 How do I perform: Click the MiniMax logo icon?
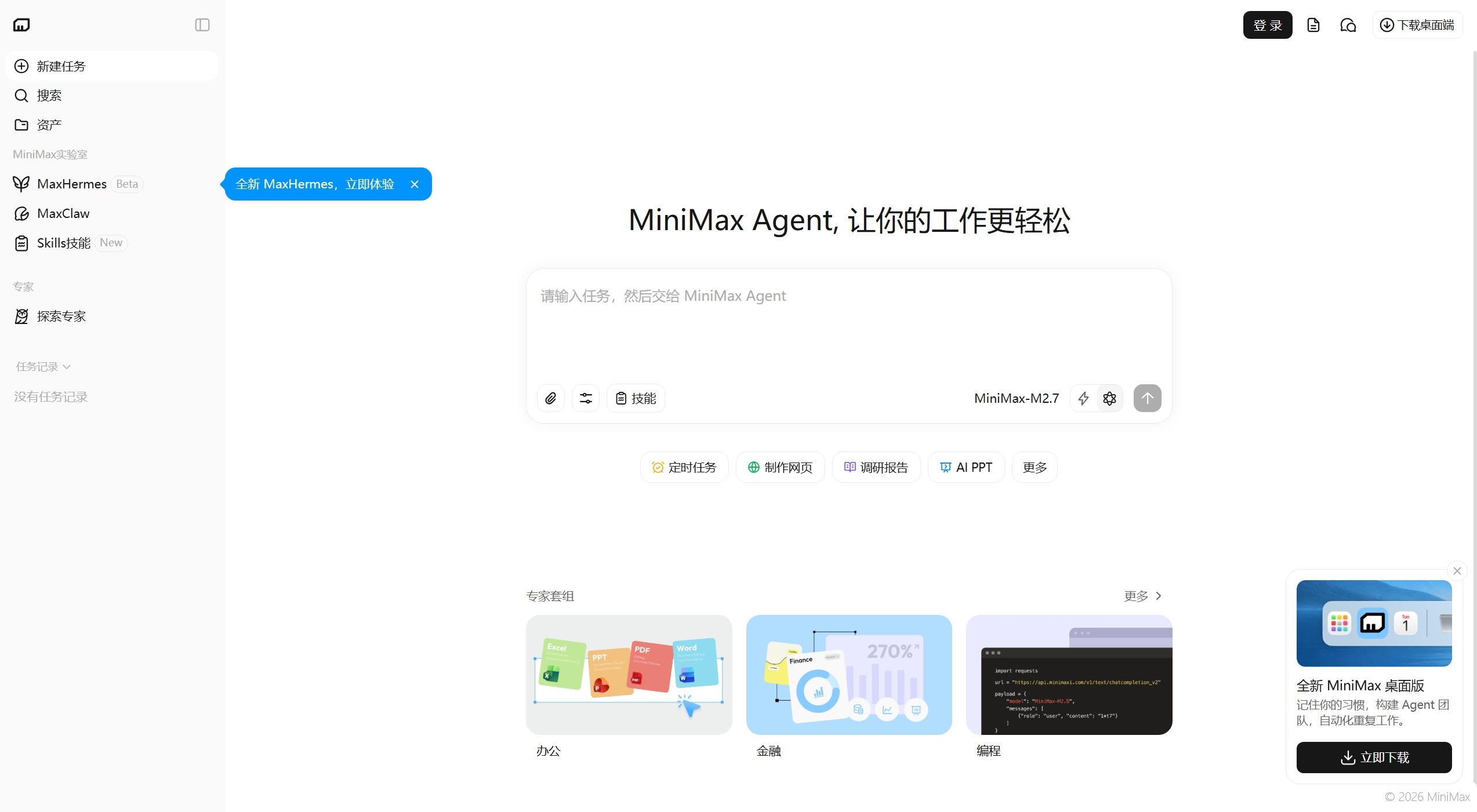(21, 25)
